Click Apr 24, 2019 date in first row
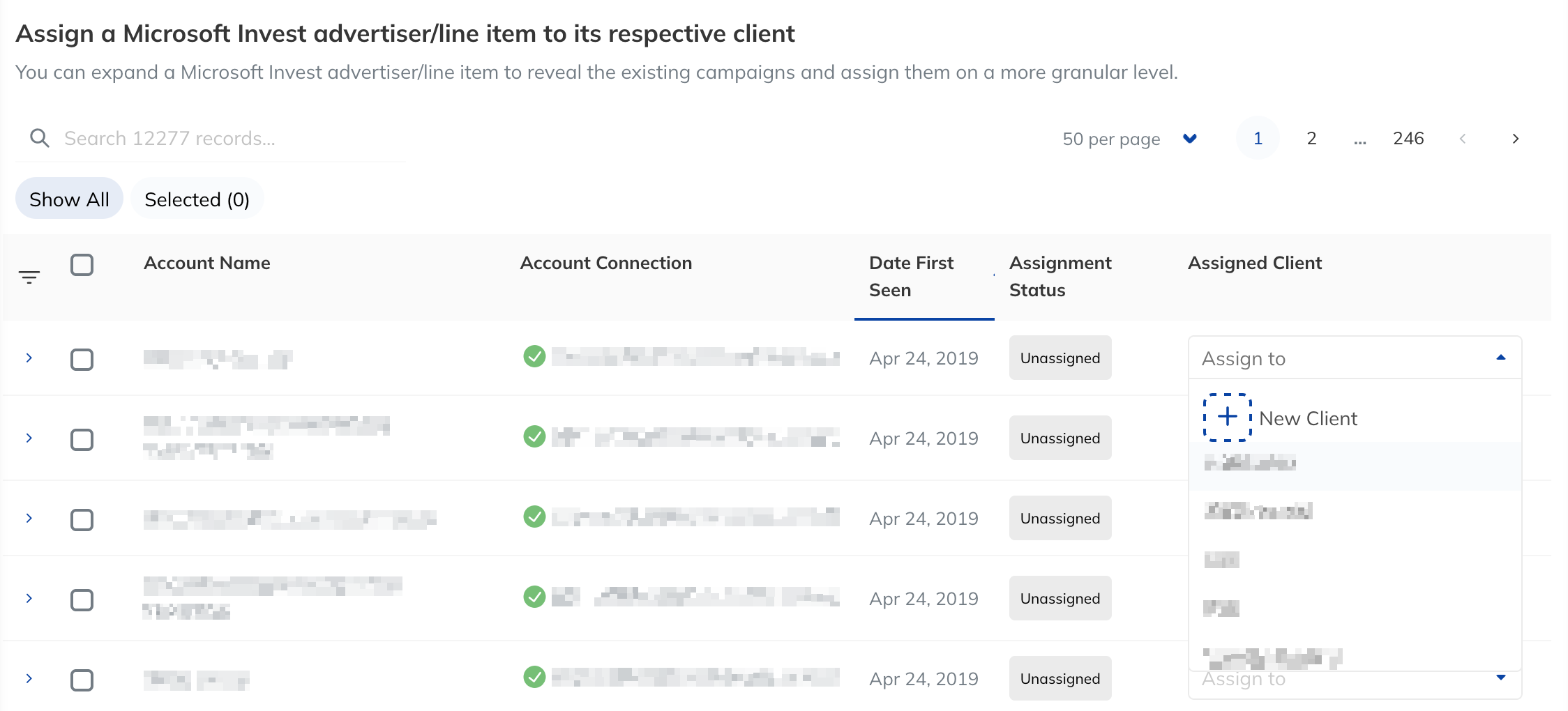This screenshot has height=711, width=1568. tap(924, 358)
